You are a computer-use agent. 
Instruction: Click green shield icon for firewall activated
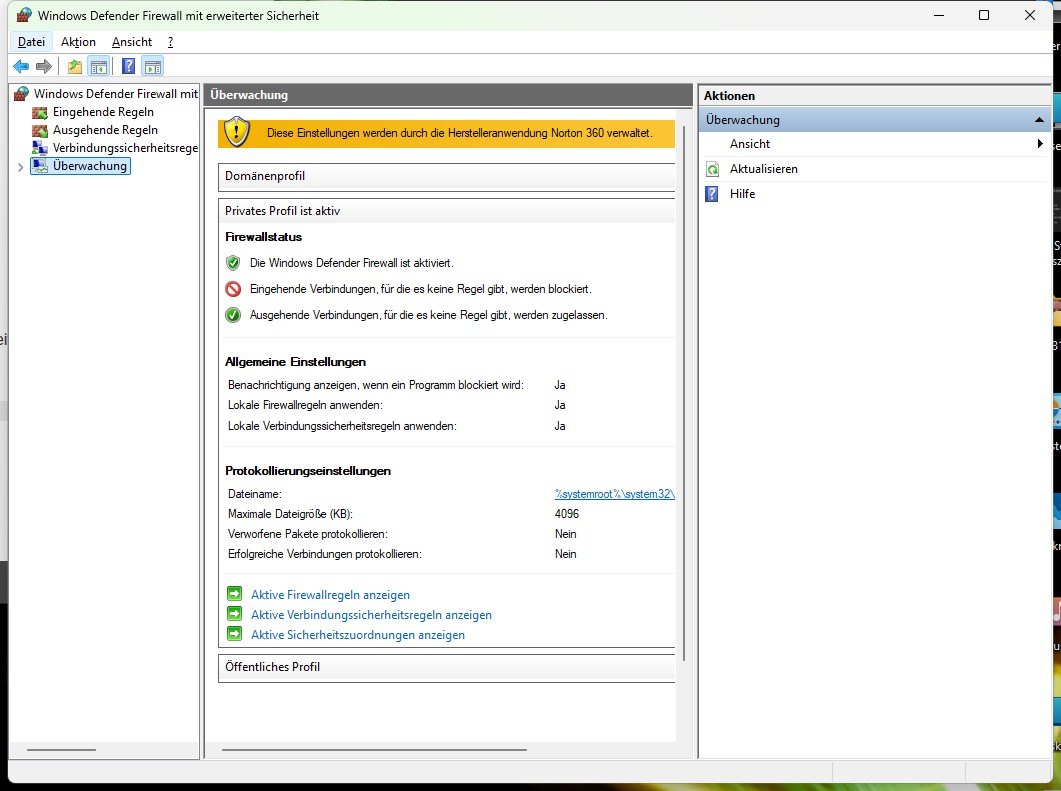coord(233,263)
